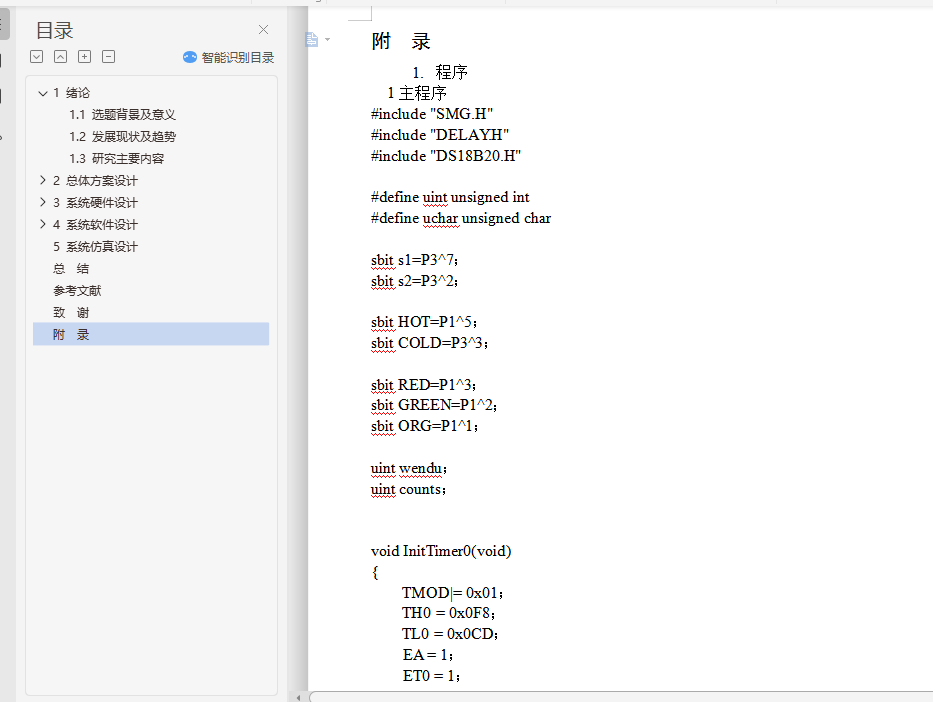Click the horizontal scrollbar left arrow

click(x=298, y=697)
